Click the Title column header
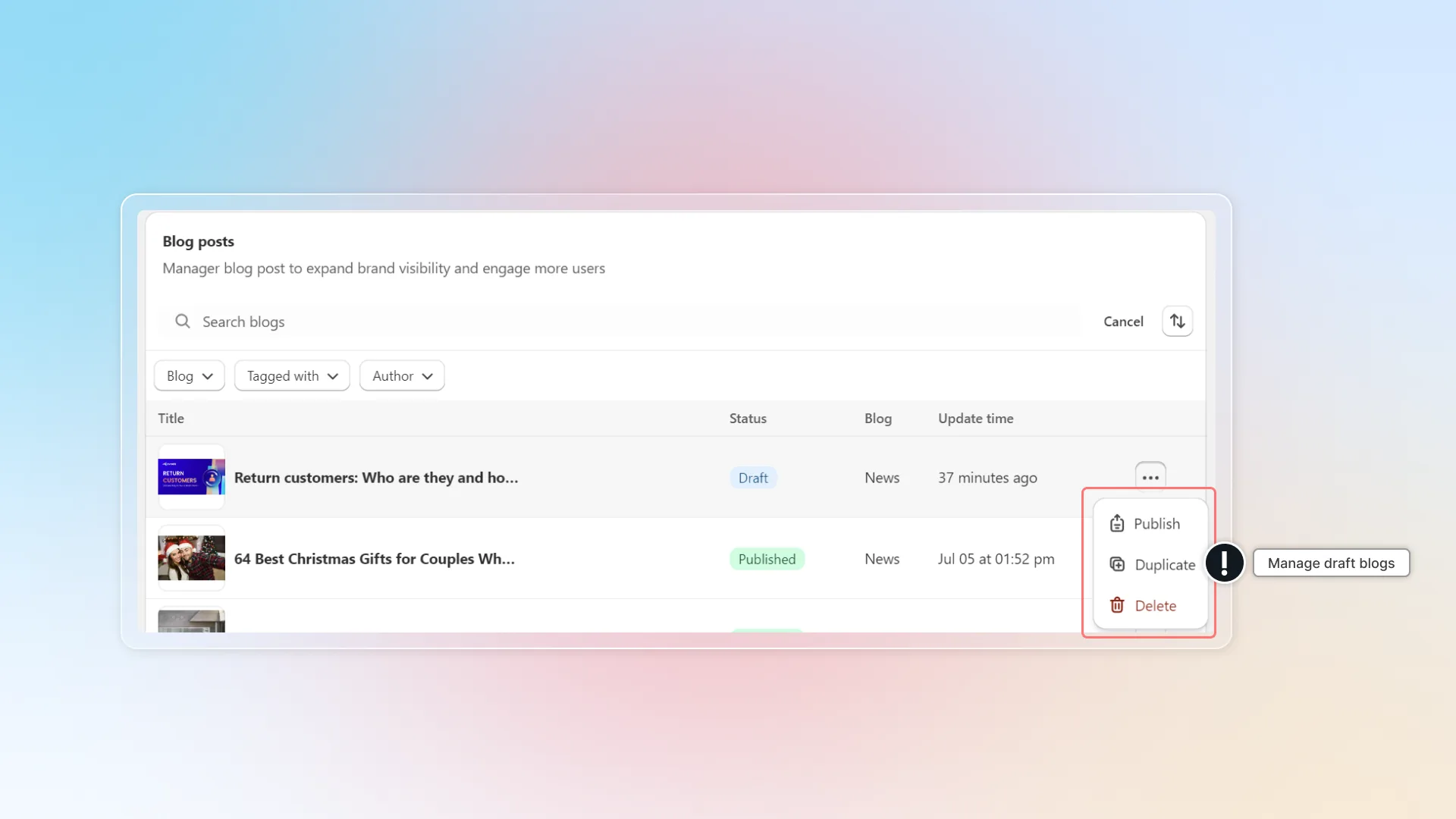This screenshot has width=1456, height=819. pos(171,419)
